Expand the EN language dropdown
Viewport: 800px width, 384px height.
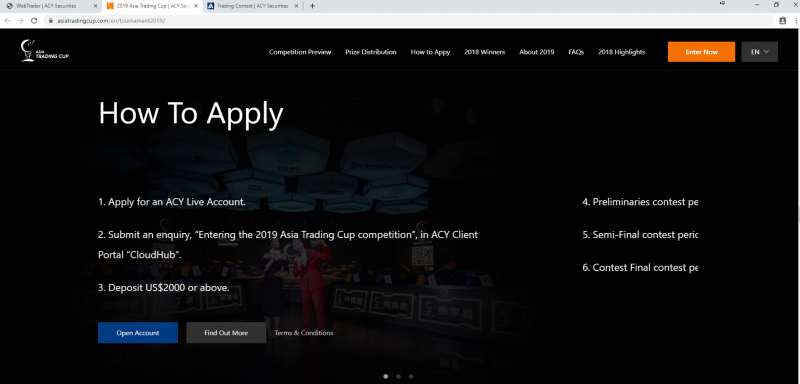click(x=760, y=52)
